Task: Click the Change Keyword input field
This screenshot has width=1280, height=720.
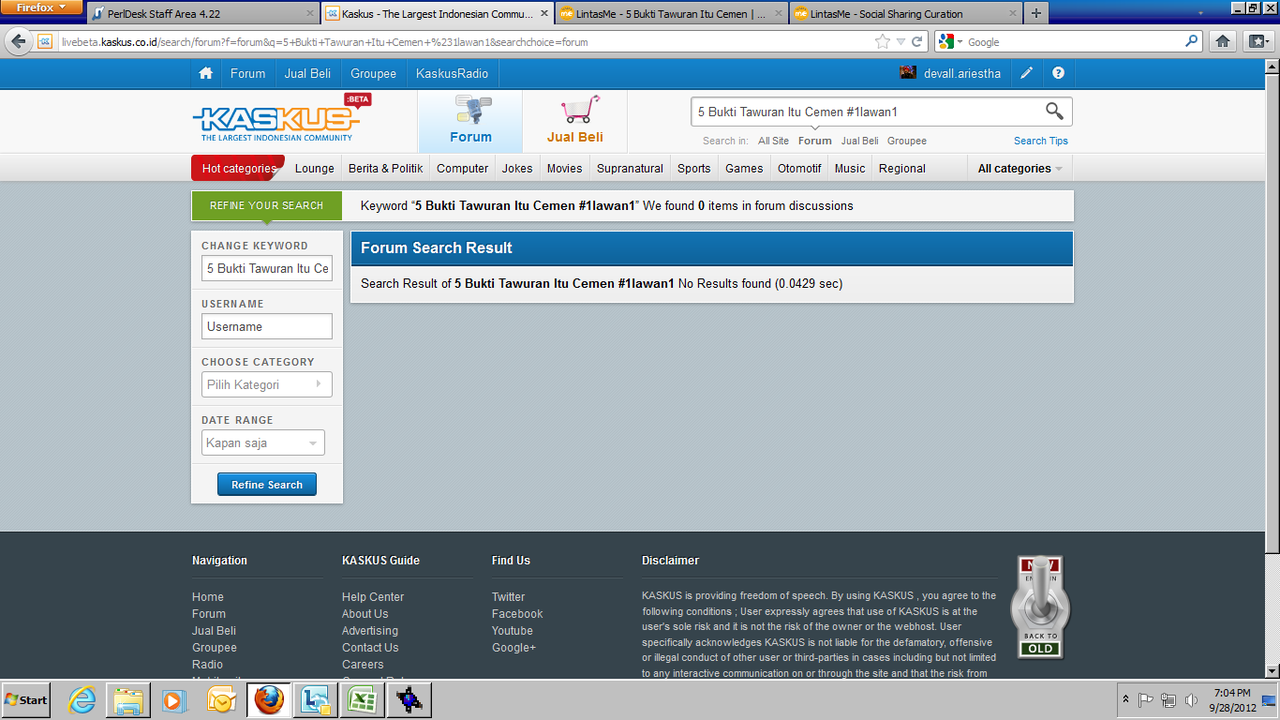Action: pos(267,268)
